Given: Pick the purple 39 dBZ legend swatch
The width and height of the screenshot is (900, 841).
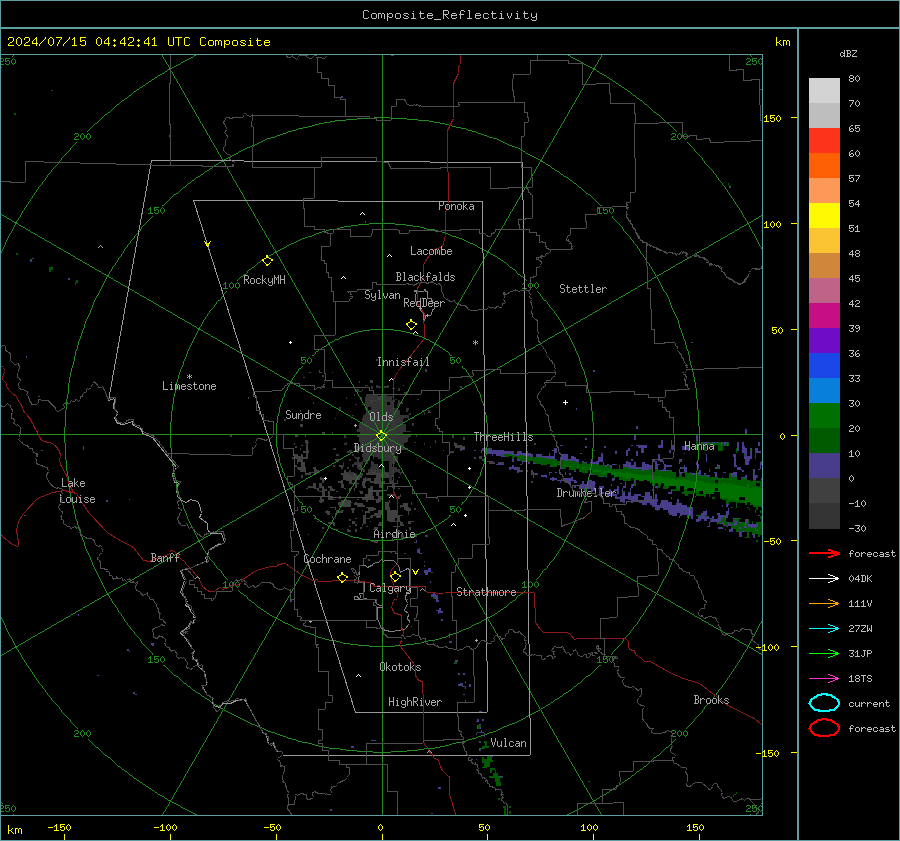Looking at the screenshot, I should click(x=824, y=340).
